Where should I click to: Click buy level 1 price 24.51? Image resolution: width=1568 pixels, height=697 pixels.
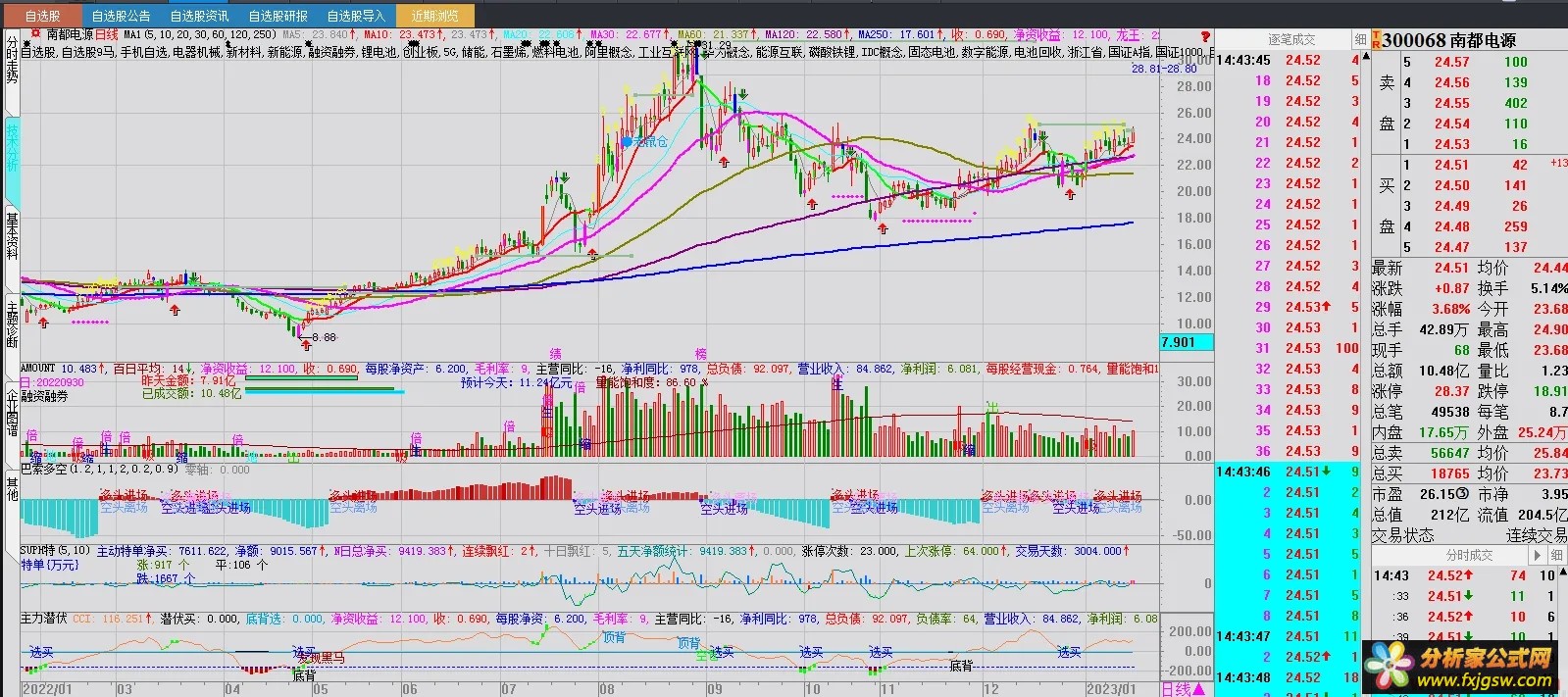(1451, 164)
